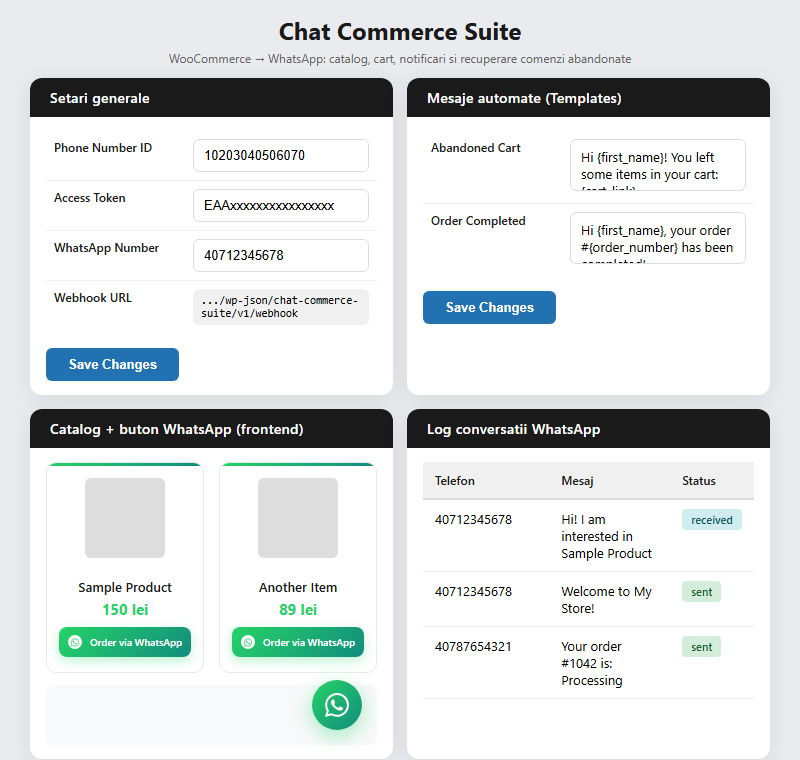Image resolution: width=800 pixels, height=760 pixels.
Task: Click the Order Completed label
Action: click(x=478, y=221)
